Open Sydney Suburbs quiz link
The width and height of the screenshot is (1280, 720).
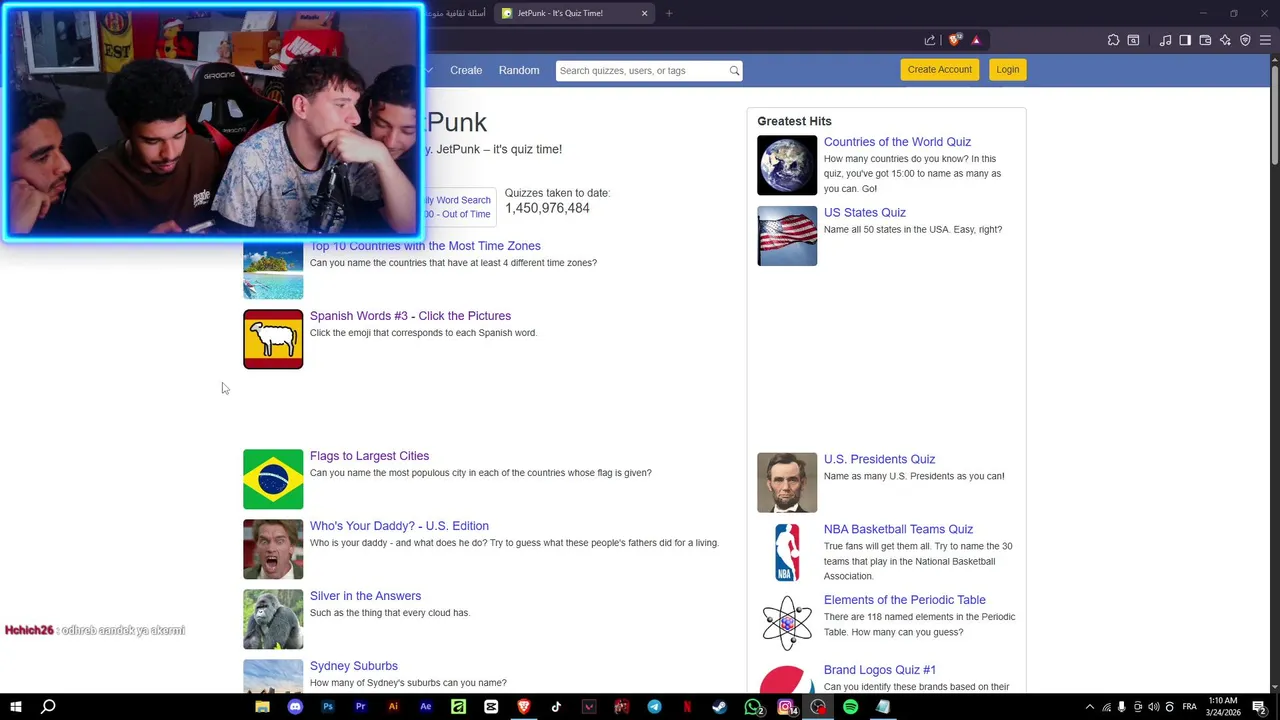354,666
